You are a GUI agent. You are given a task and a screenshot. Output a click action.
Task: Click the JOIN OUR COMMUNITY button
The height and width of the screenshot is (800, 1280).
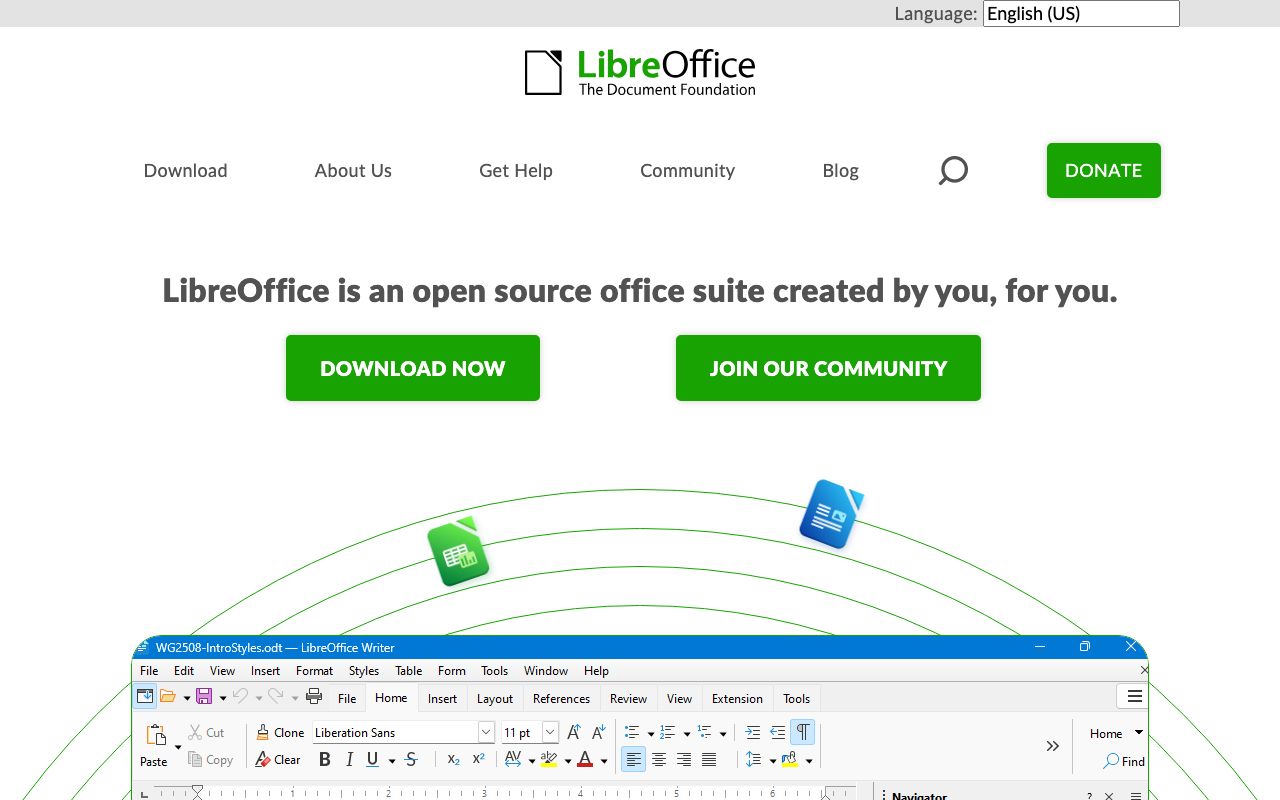click(x=828, y=368)
